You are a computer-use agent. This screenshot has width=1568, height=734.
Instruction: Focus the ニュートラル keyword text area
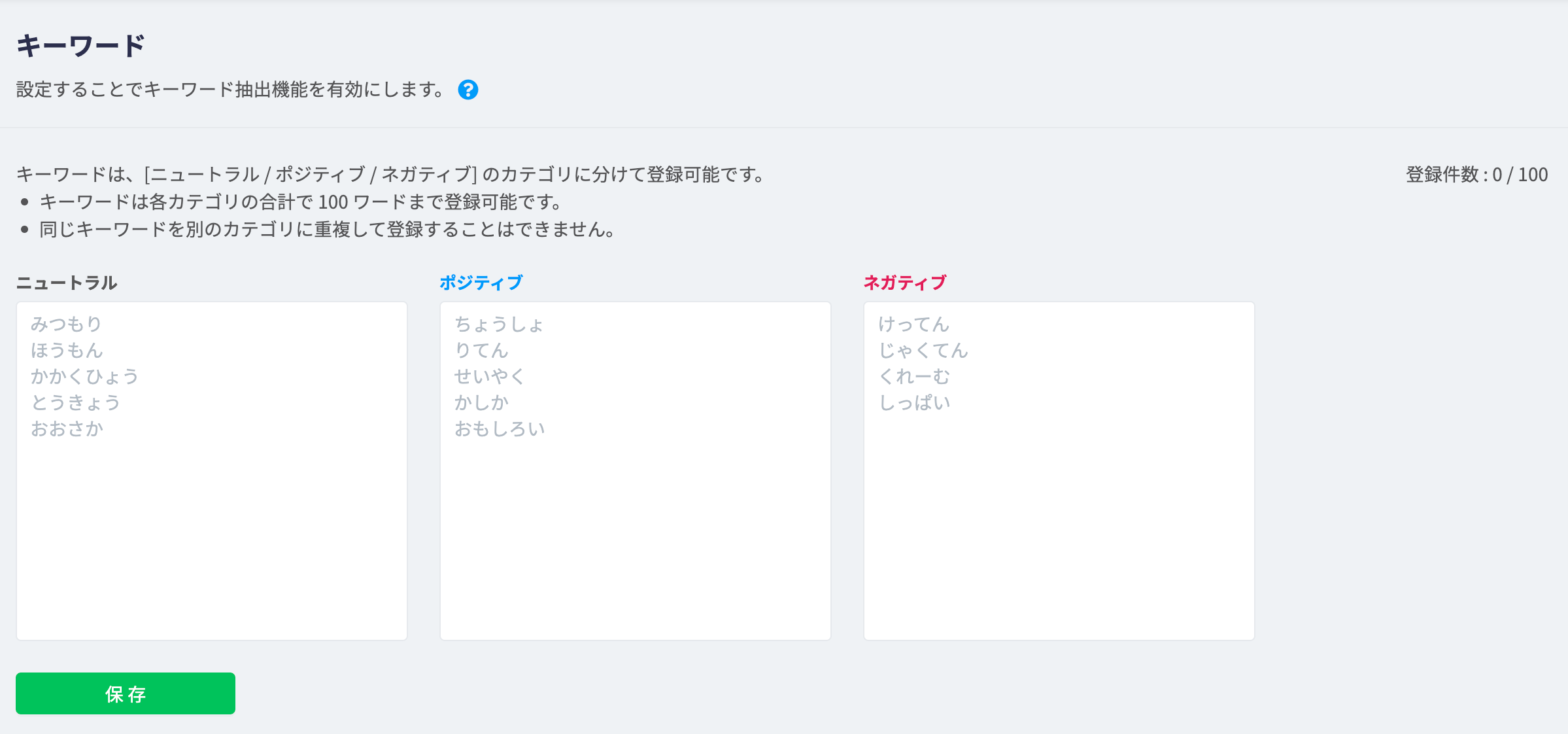click(x=212, y=471)
